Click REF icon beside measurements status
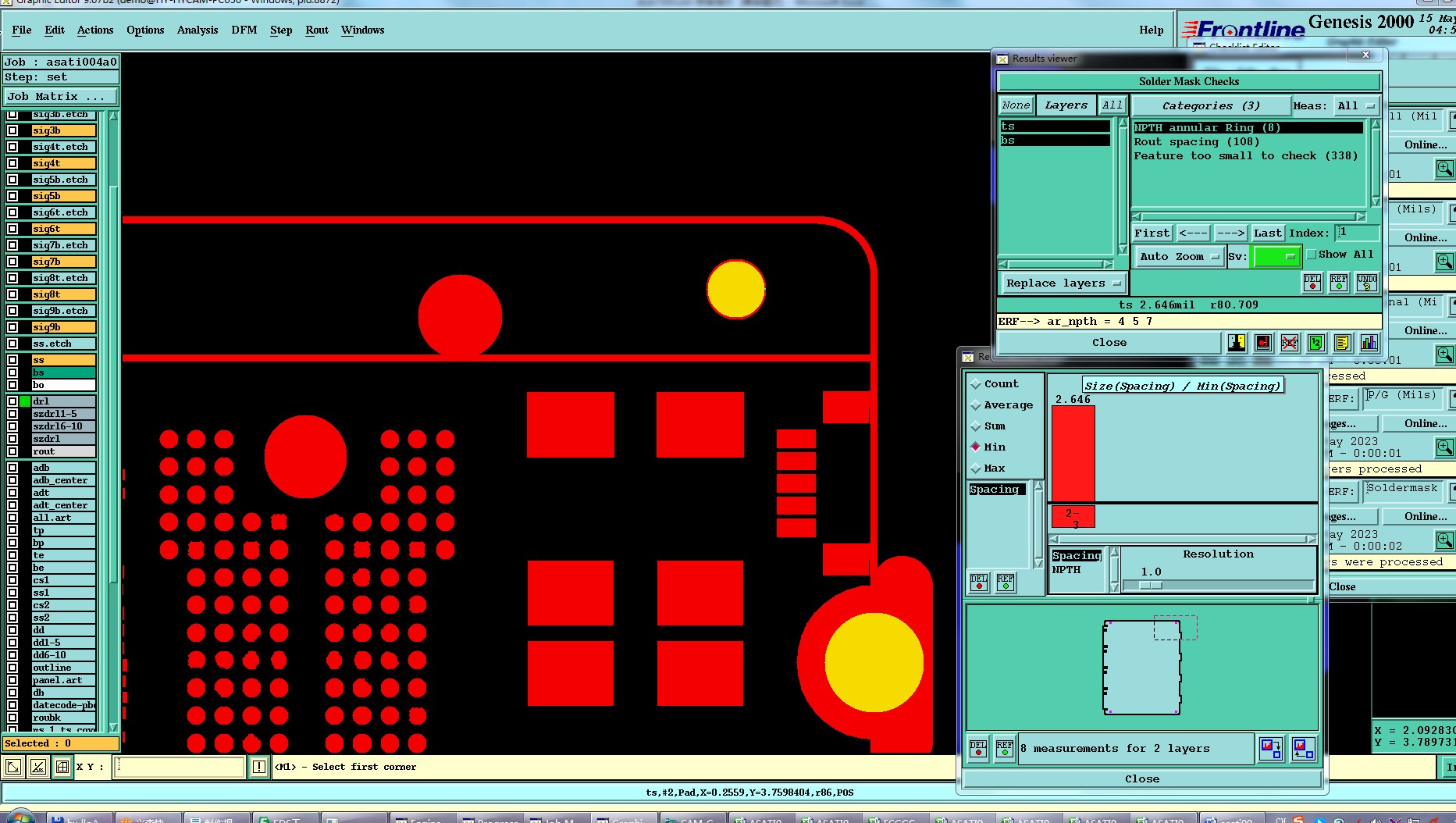The height and width of the screenshot is (823, 1456). pyautogui.click(x=1005, y=749)
